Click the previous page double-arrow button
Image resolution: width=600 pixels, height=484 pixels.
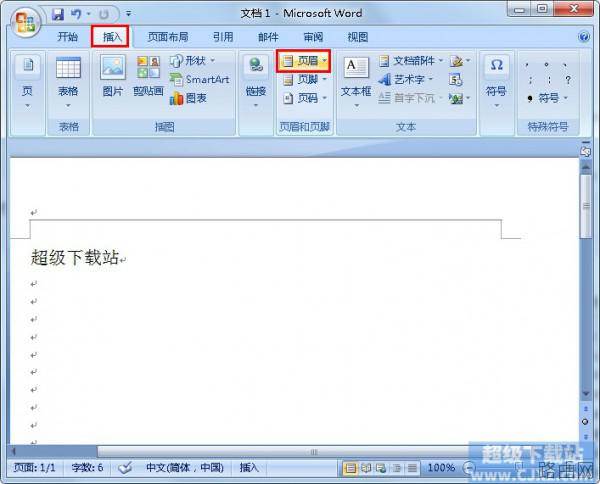tap(585, 409)
